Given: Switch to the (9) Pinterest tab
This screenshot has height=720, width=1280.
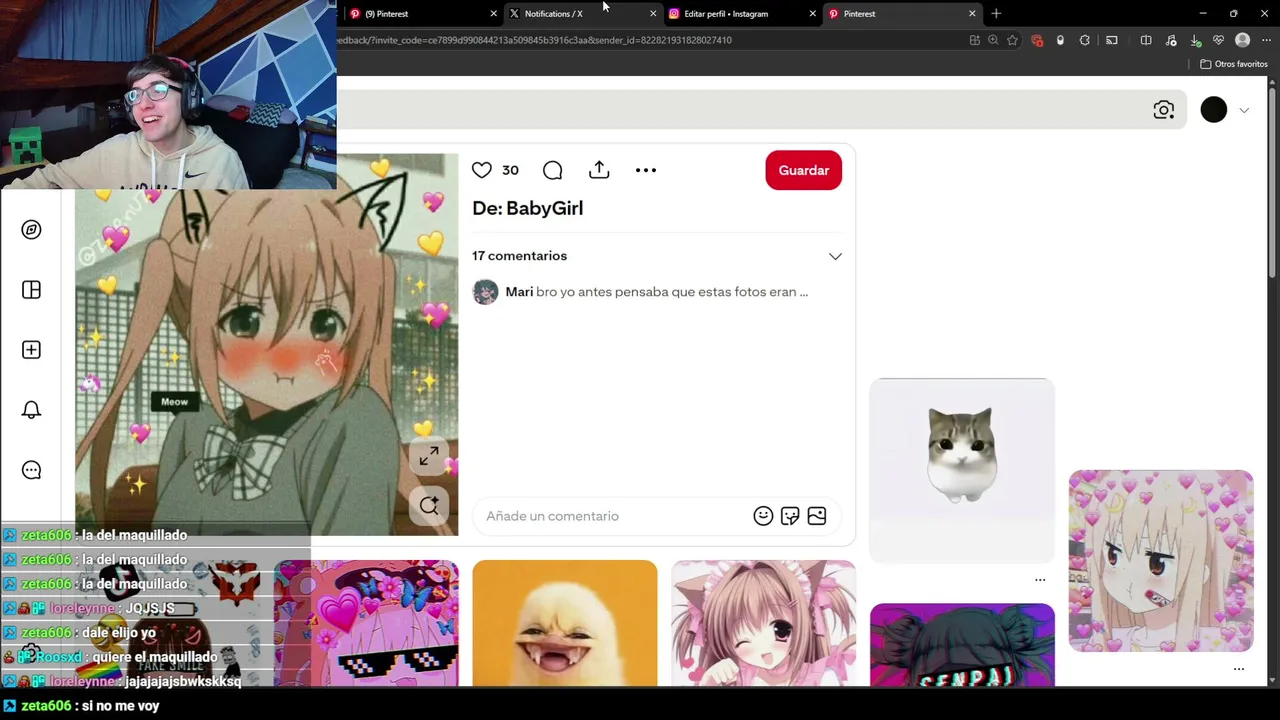Looking at the screenshot, I should [x=420, y=14].
